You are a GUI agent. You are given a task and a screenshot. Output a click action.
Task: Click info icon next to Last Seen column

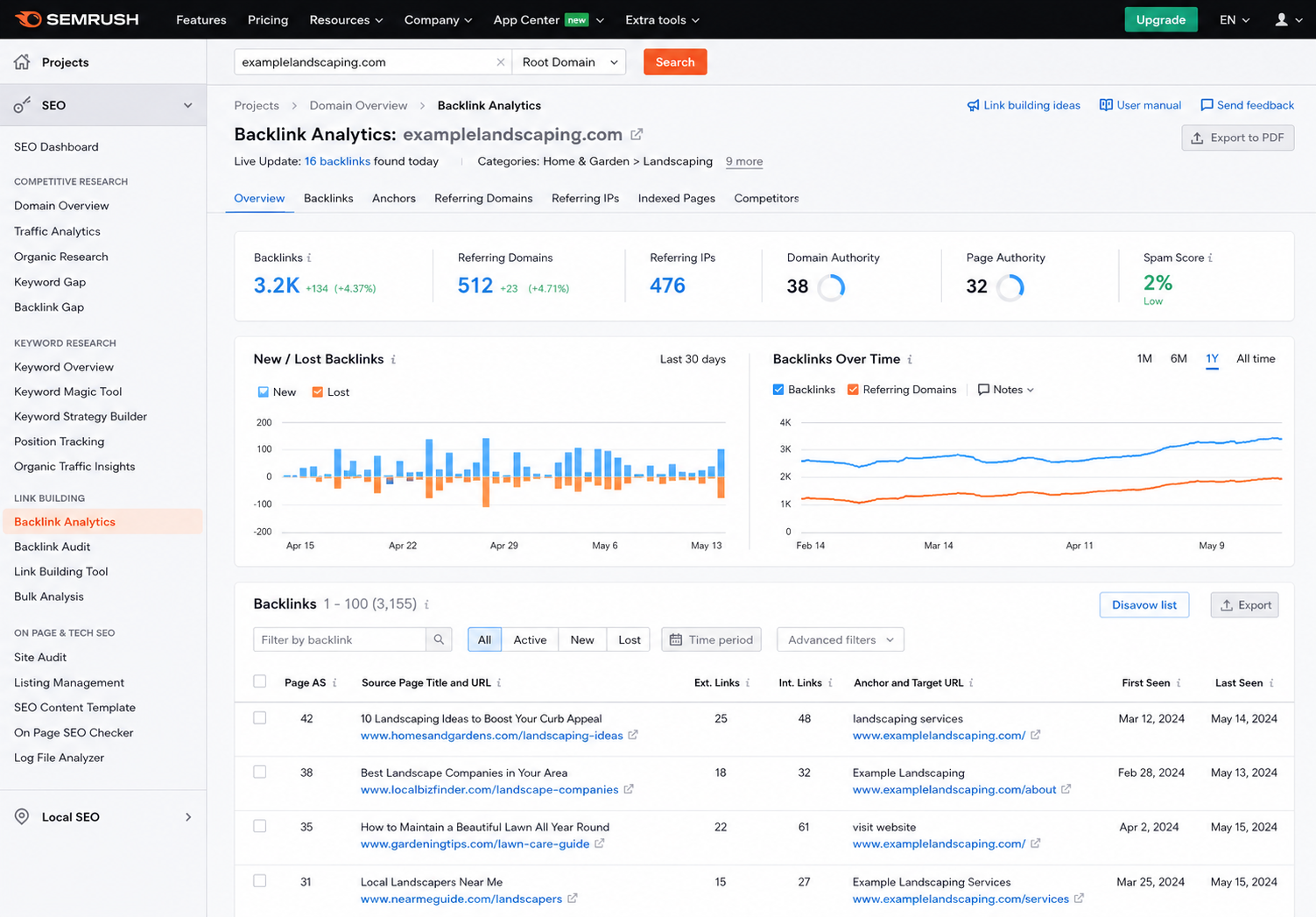click(x=1271, y=683)
